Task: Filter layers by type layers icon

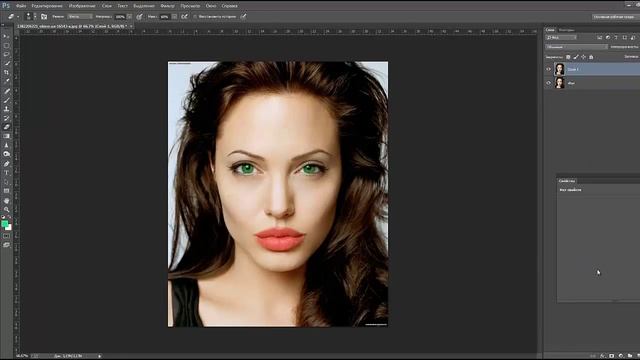Action: point(616,38)
